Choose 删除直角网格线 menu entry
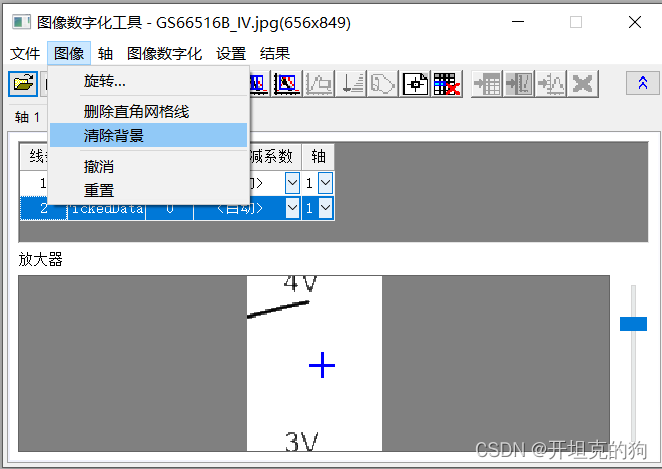The image size is (662, 469). point(149,111)
